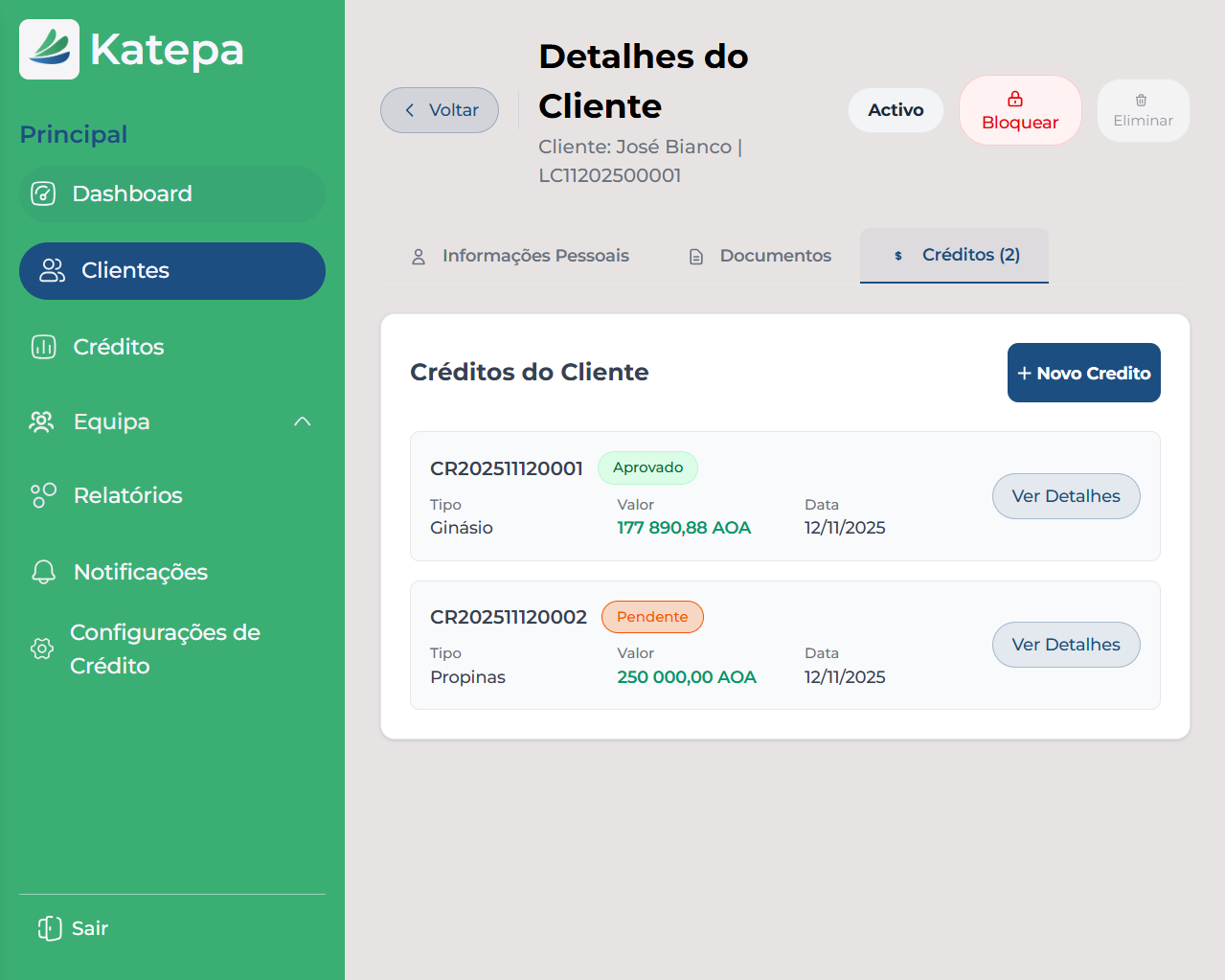Click the Novo Credito button

[x=1083, y=373]
